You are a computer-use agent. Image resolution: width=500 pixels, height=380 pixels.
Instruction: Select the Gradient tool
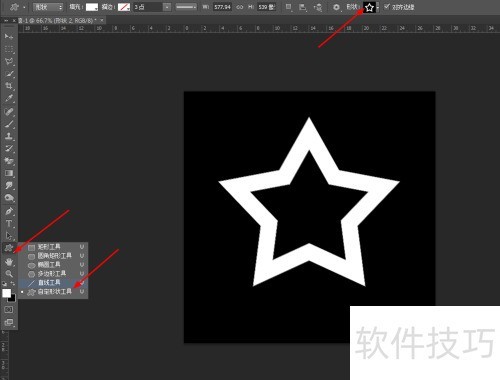click(9, 173)
